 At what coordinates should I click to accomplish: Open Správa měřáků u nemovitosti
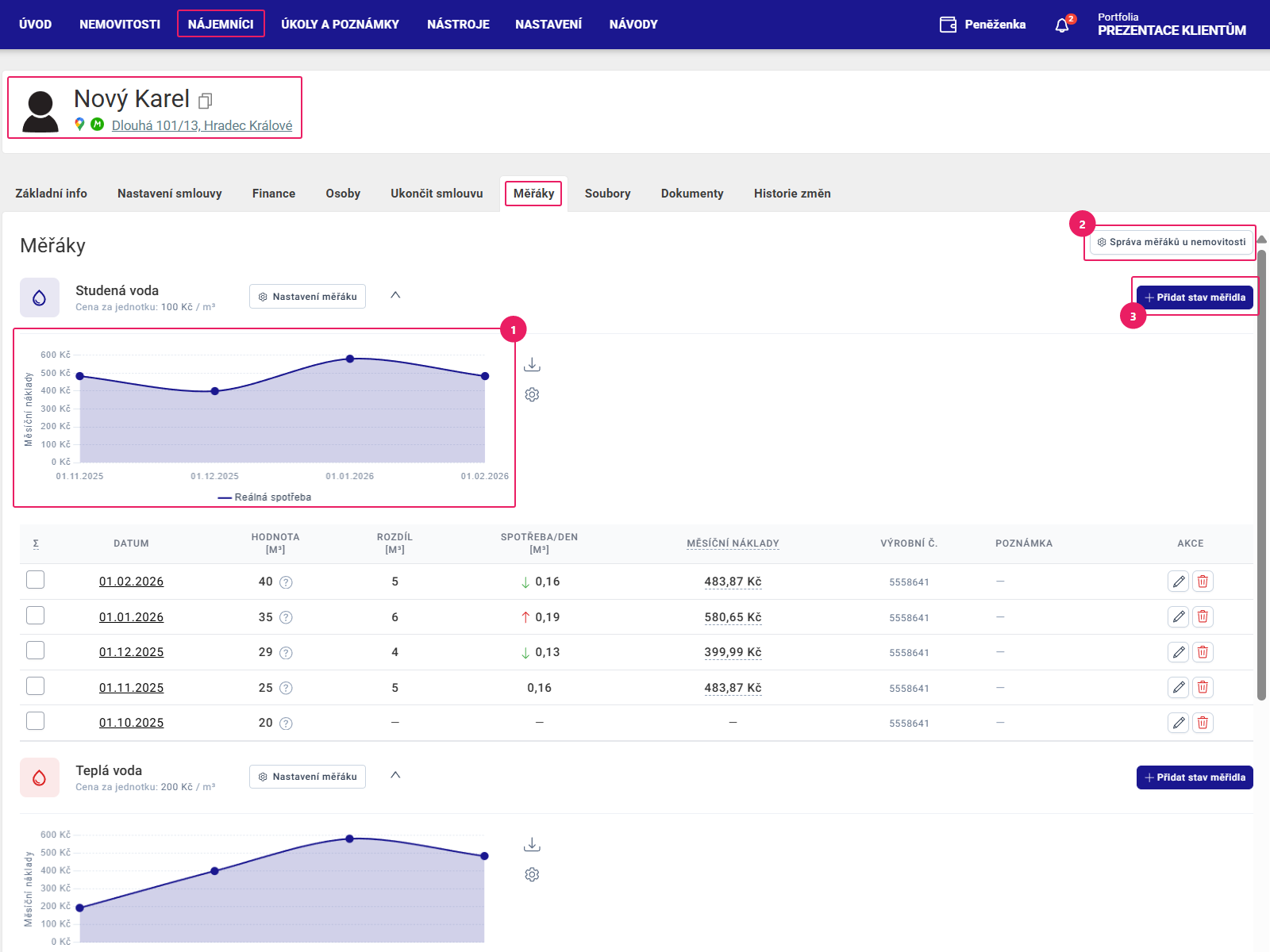(x=1172, y=242)
